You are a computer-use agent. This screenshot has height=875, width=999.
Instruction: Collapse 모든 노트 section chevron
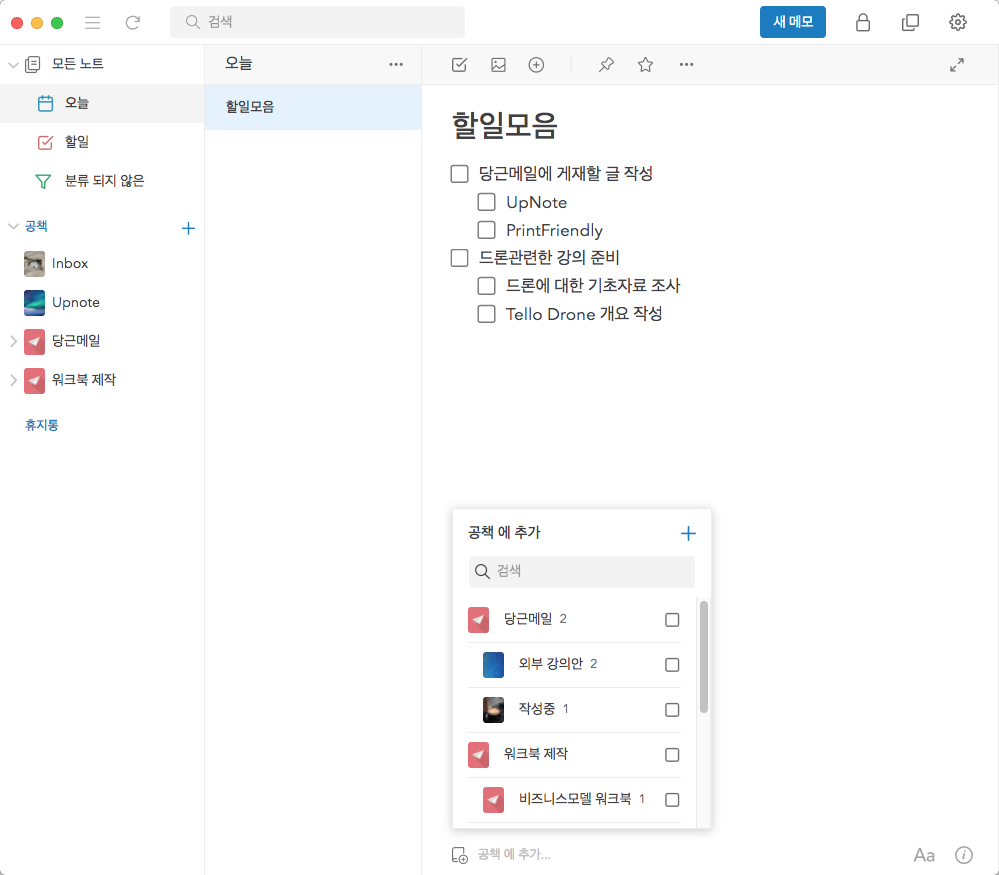pos(13,64)
